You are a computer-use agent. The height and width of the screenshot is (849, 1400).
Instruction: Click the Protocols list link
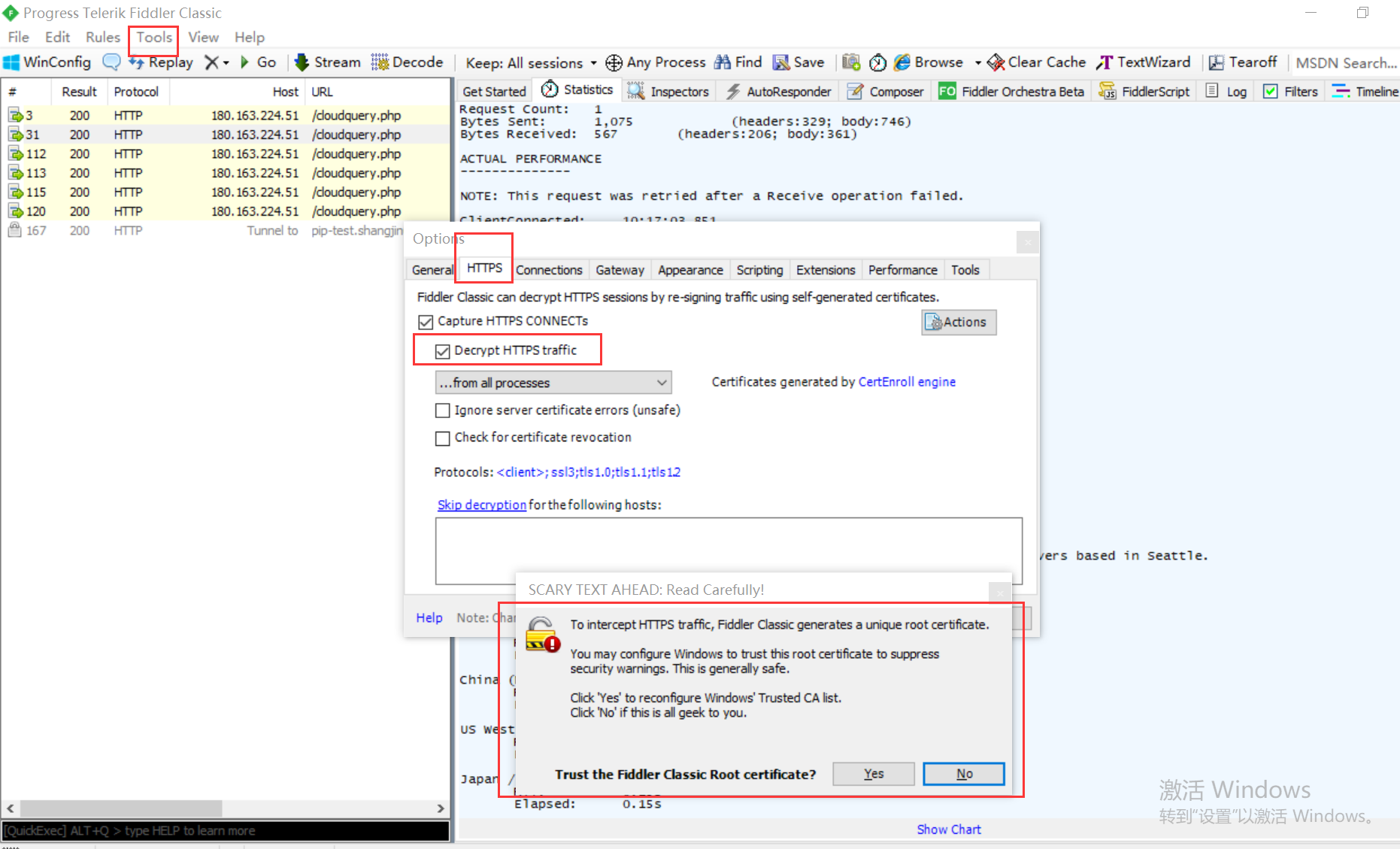pyautogui.click(x=589, y=472)
